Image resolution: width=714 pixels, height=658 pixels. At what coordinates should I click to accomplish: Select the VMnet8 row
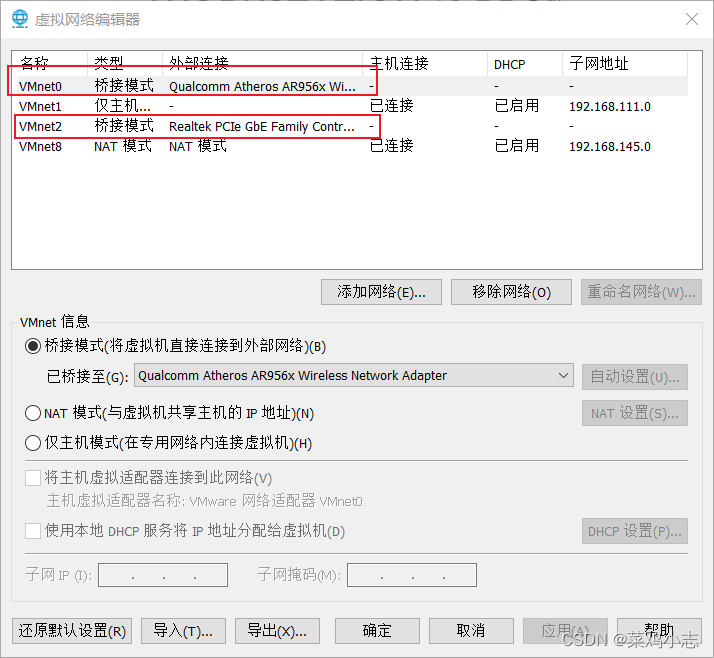[x=352, y=146]
